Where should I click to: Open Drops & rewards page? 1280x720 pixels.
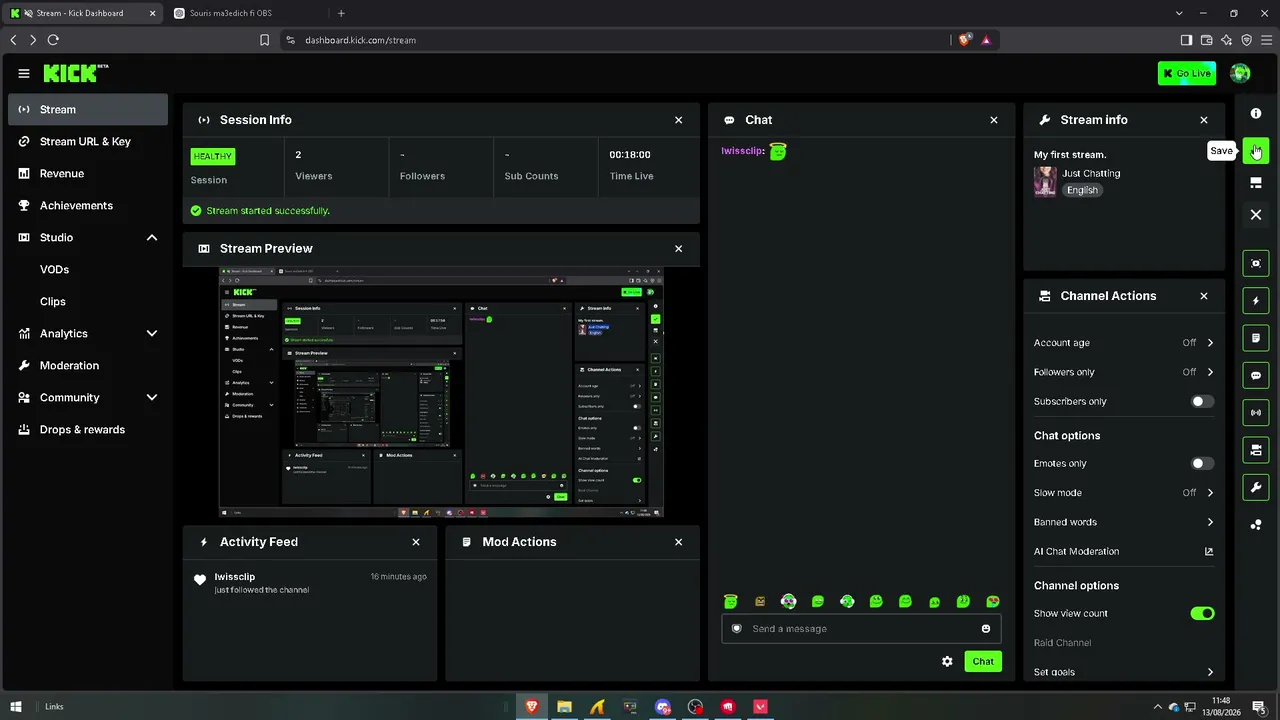88,430
